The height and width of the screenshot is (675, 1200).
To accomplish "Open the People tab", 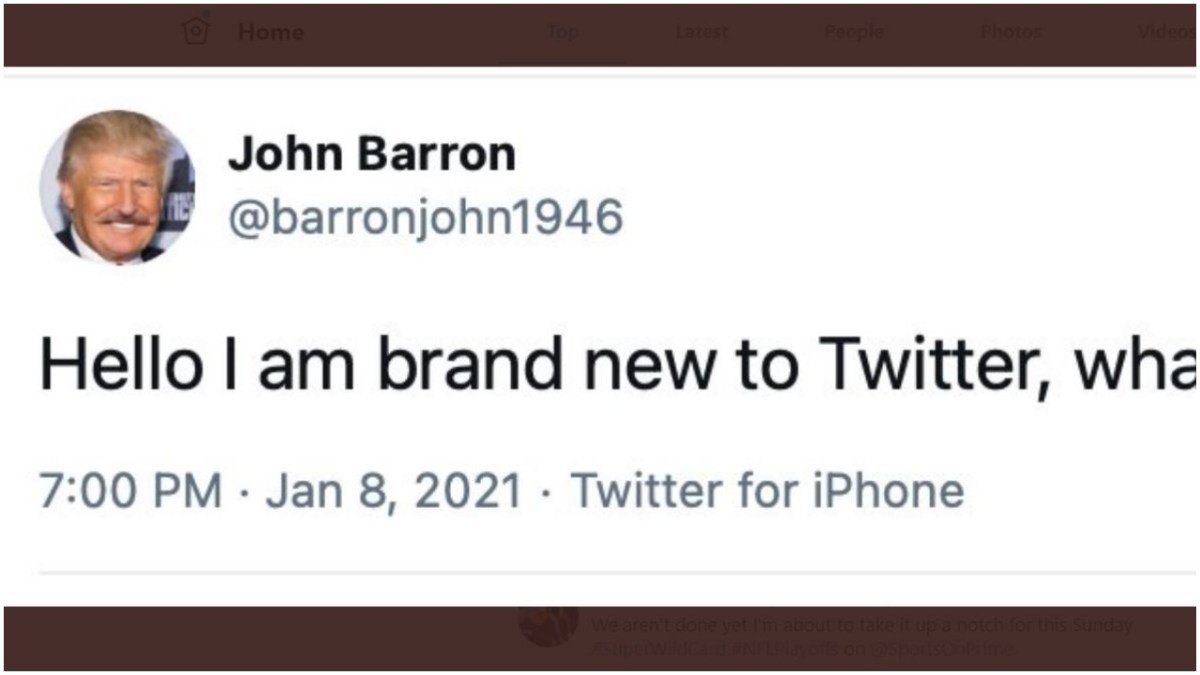I will [853, 32].
